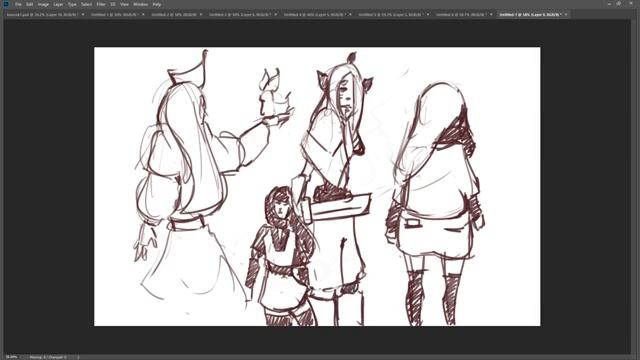Image resolution: width=640 pixels, height=360 pixels.
Task: Open the File menu
Action: click(18, 4)
